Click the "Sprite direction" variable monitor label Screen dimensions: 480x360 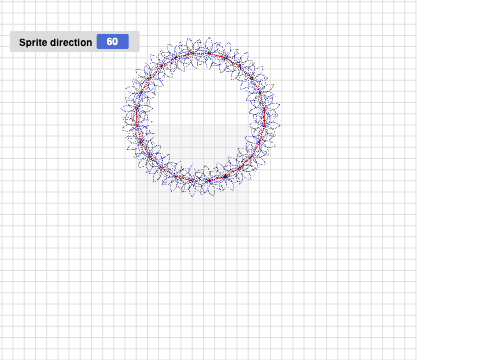[55, 42]
